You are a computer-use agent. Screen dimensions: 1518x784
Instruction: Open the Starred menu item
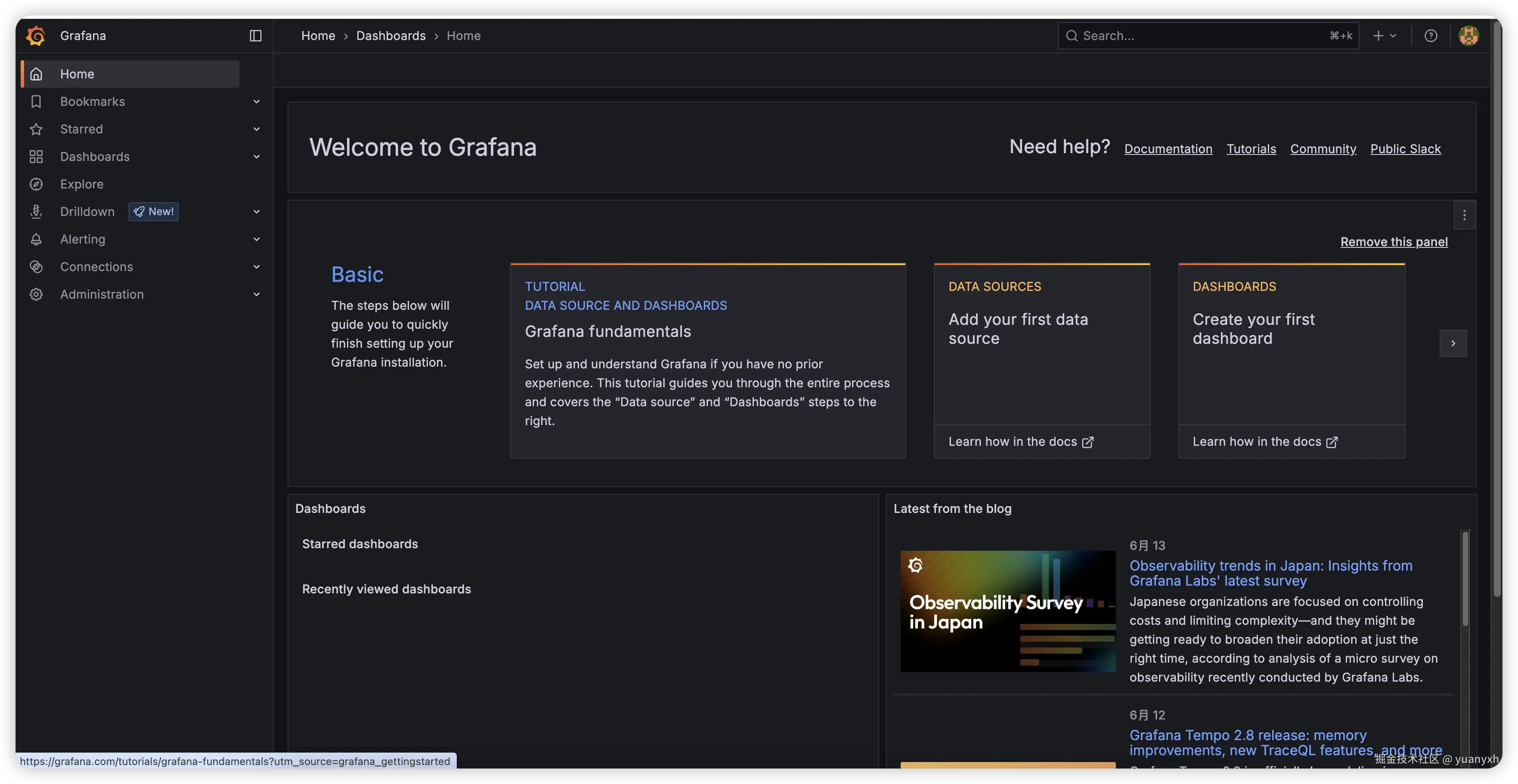81,129
